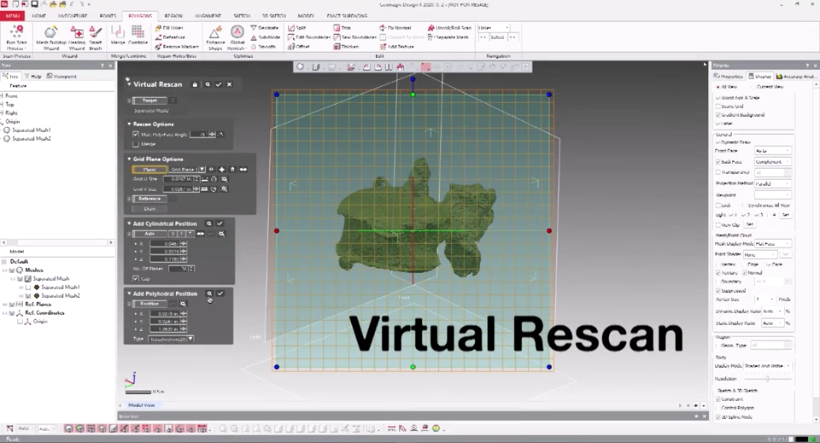Run the Global Remesh tool

(237, 37)
